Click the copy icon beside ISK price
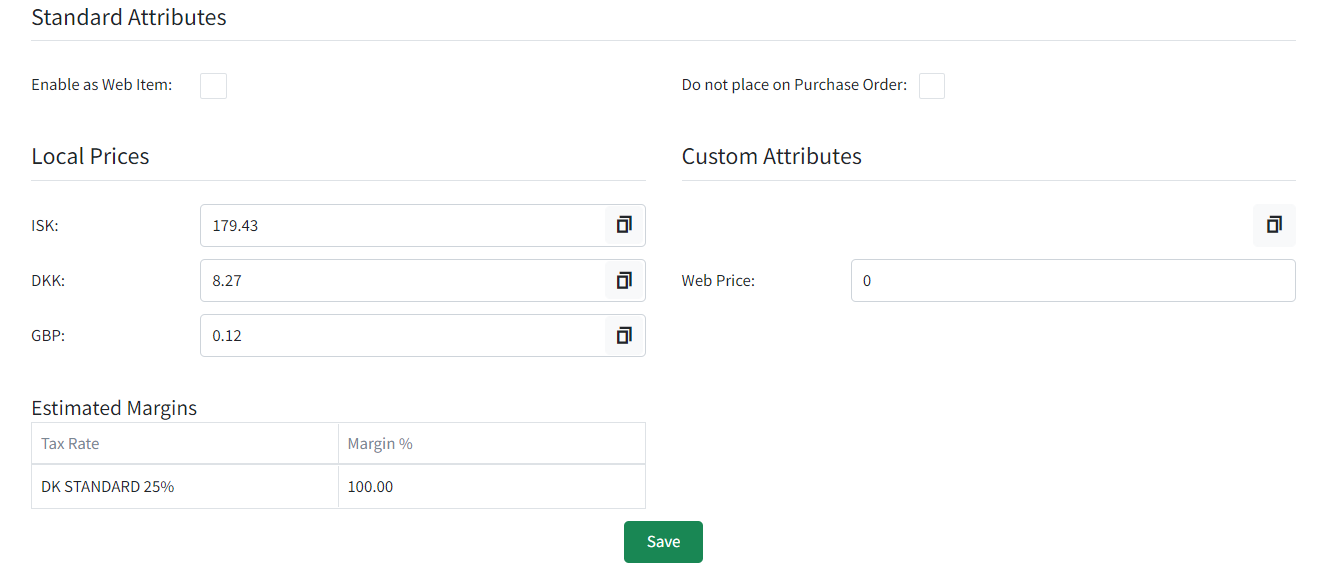 pyautogui.click(x=624, y=225)
